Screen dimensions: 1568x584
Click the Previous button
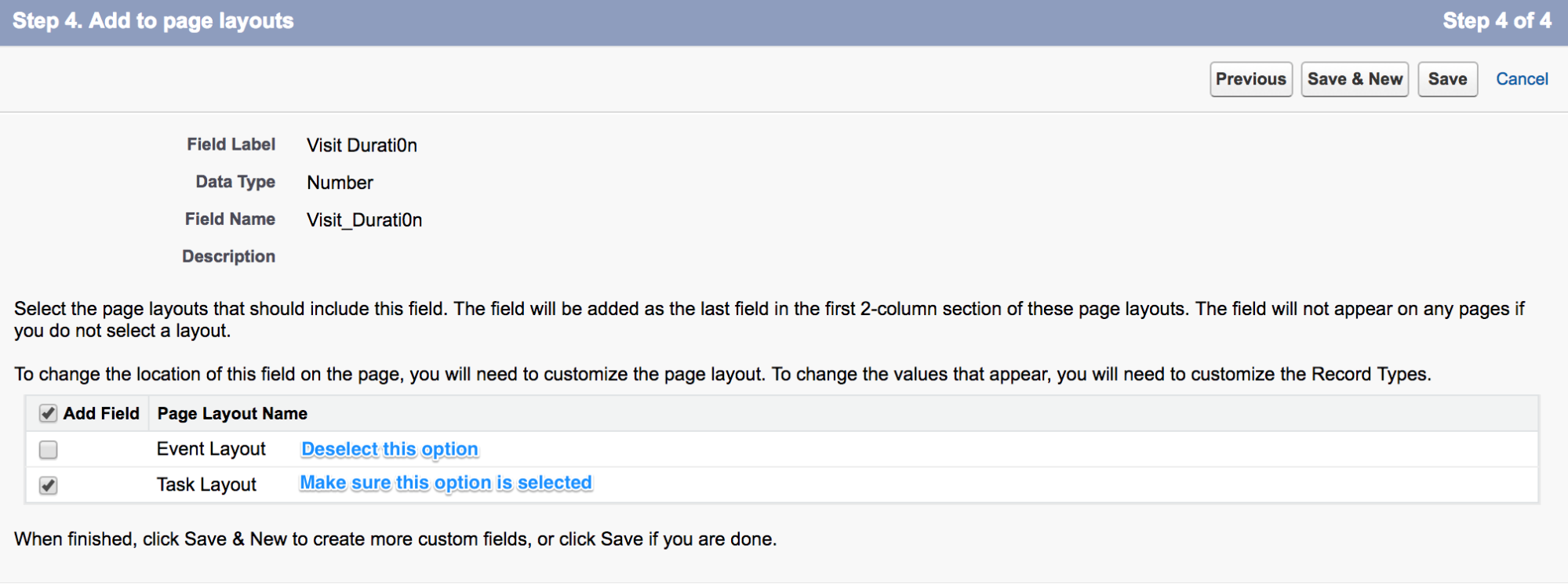pyautogui.click(x=1251, y=79)
